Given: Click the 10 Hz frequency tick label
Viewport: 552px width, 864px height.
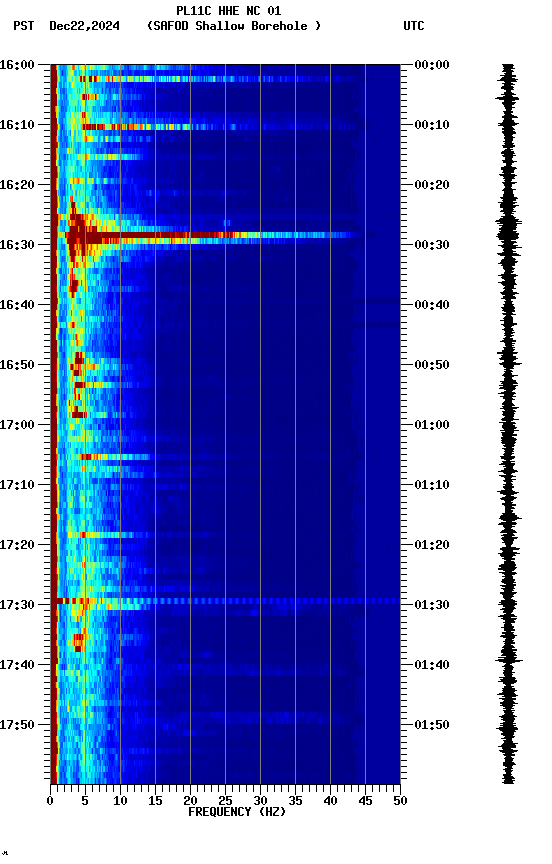Looking at the screenshot, I should (x=120, y=802).
